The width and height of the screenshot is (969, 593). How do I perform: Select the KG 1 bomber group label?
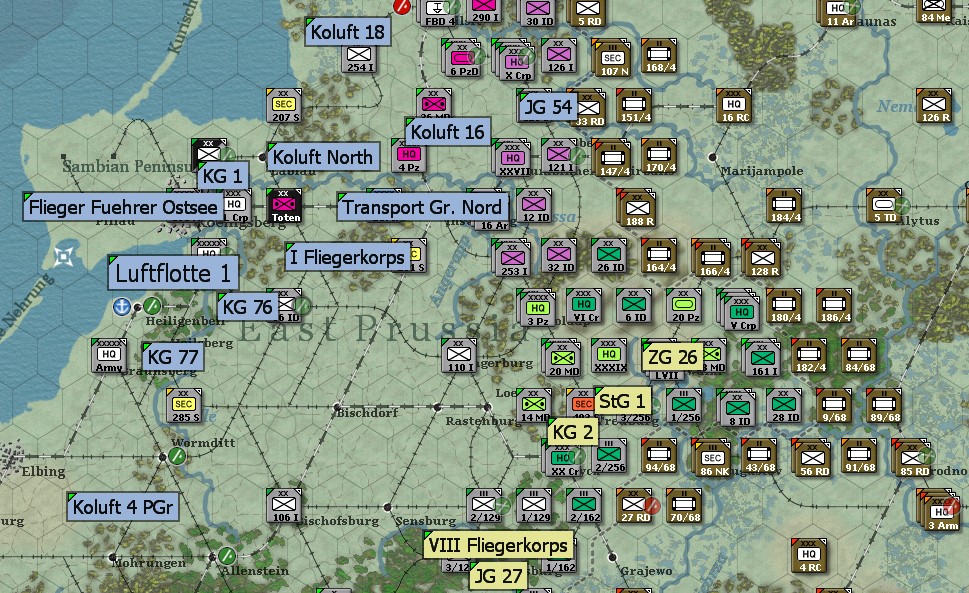(x=223, y=176)
